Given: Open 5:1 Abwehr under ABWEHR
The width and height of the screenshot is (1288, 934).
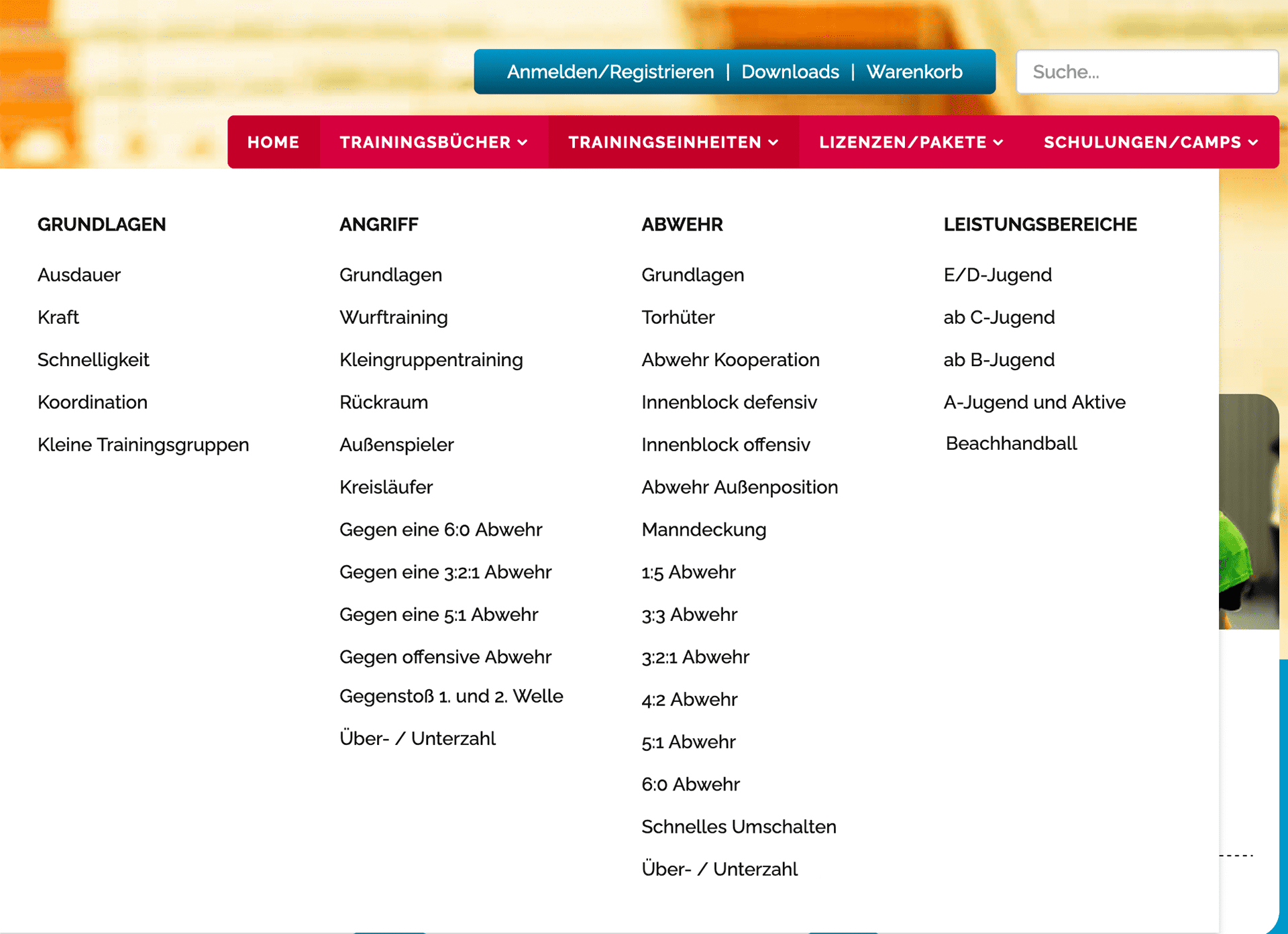Looking at the screenshot, I should click(688, 742).
